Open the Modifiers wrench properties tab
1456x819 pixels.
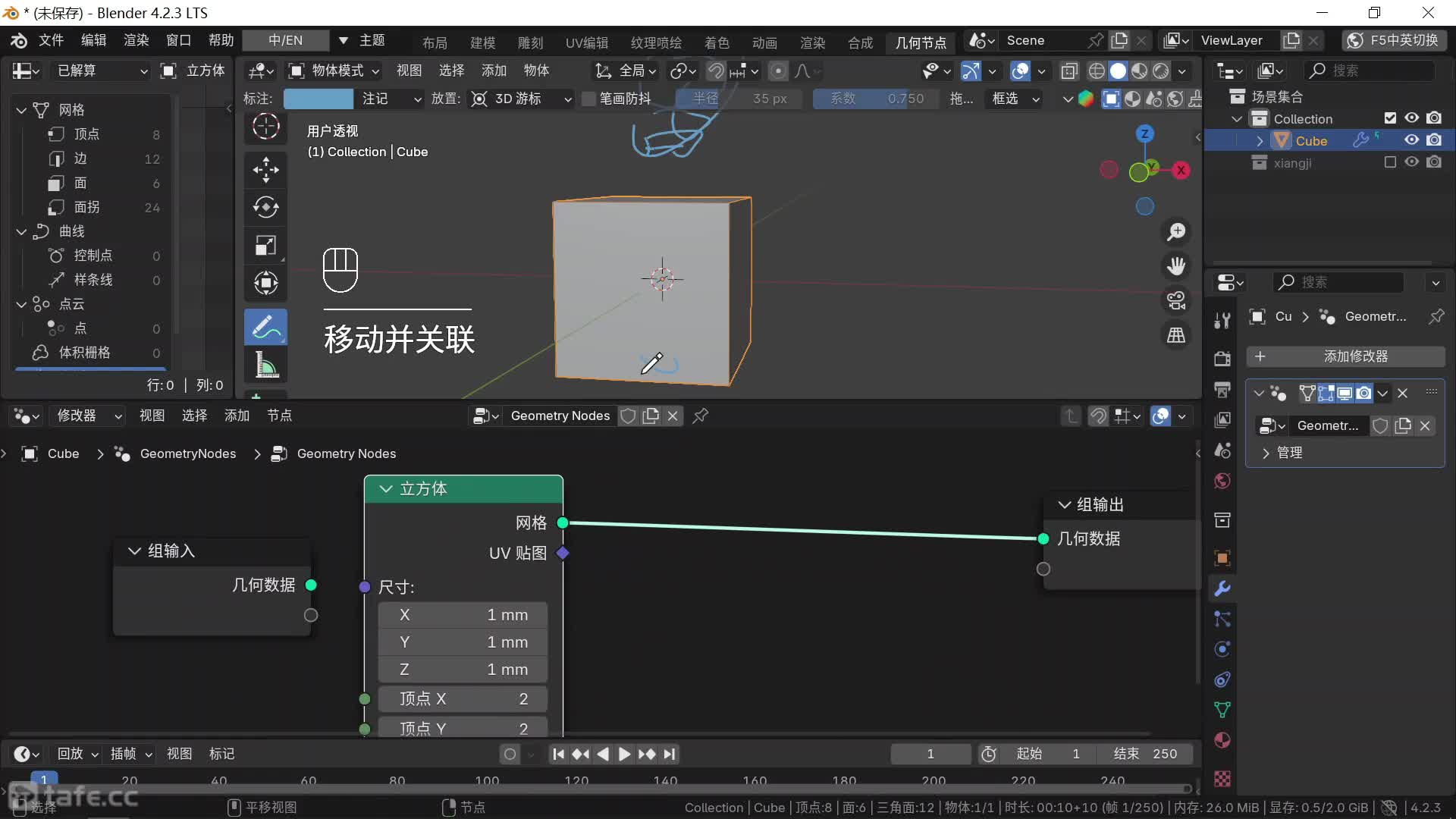(1222, 588)
